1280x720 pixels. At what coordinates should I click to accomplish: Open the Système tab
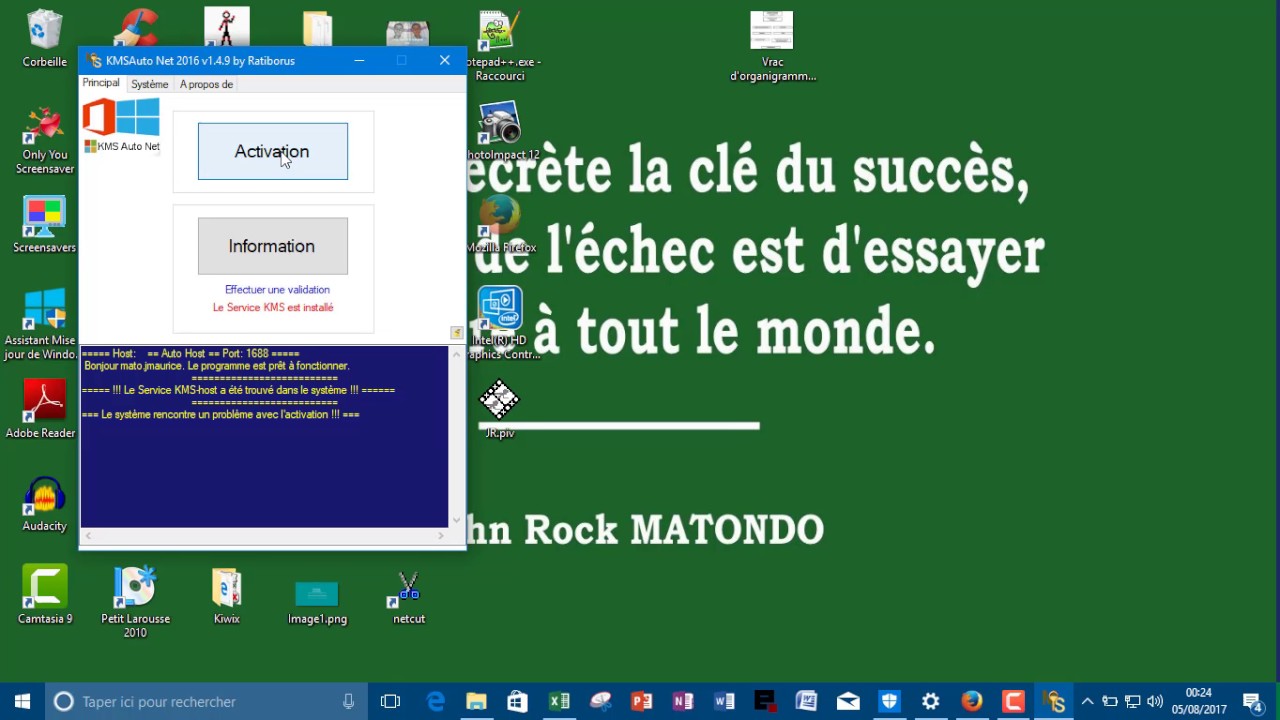(149, 84)
